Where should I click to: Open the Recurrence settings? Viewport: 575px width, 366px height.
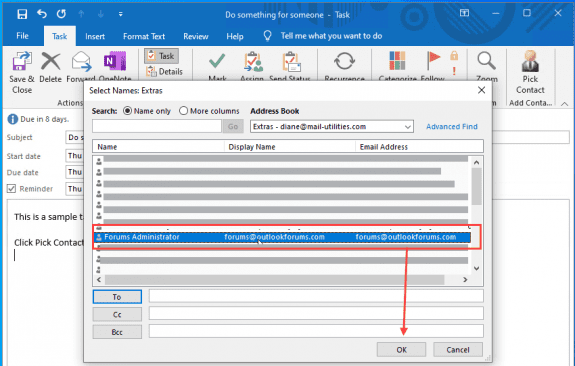pyautogui.click(x=344, y=61)
